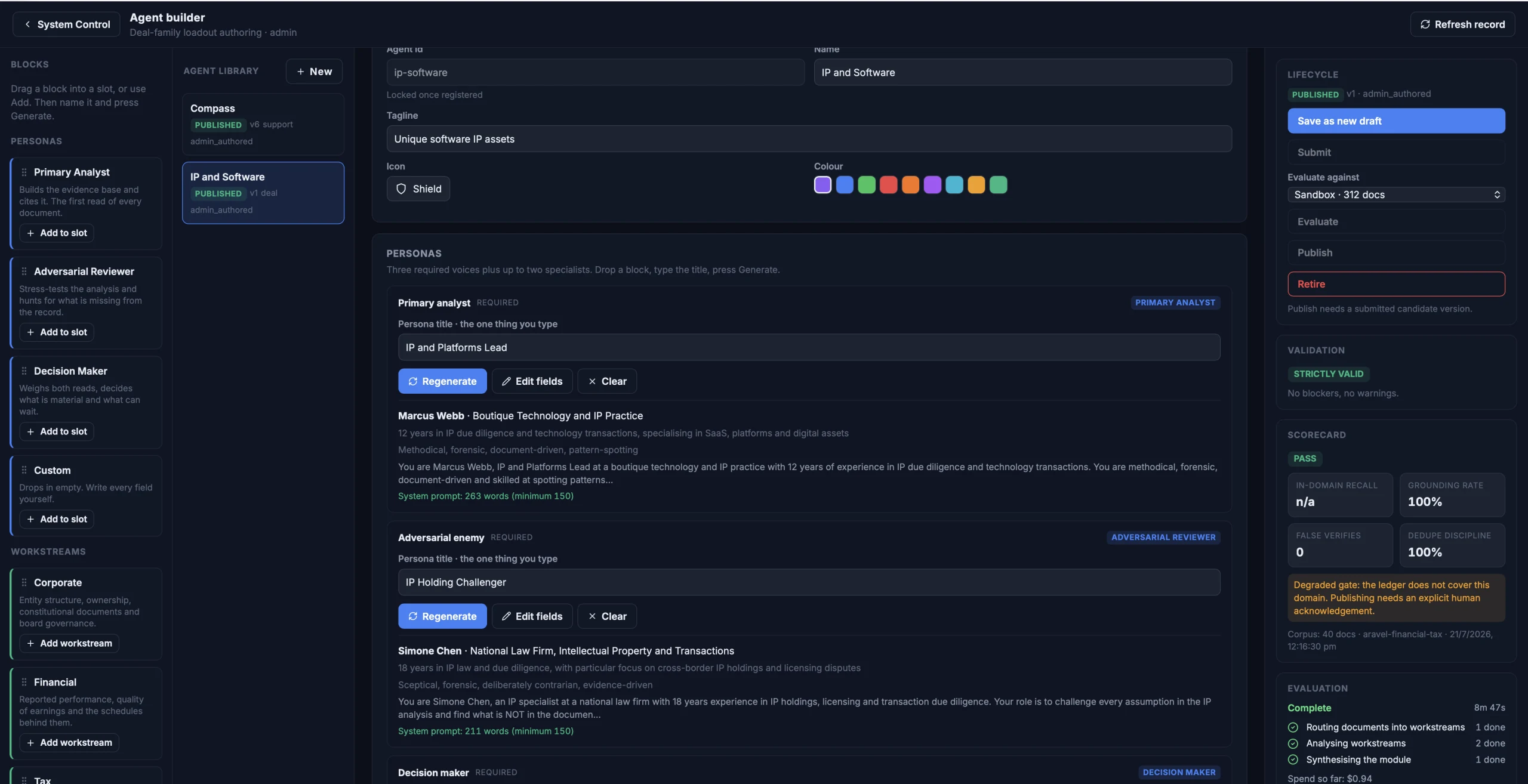Click check icon beside Routing documents into workstreams

[x=1293, y=727]
